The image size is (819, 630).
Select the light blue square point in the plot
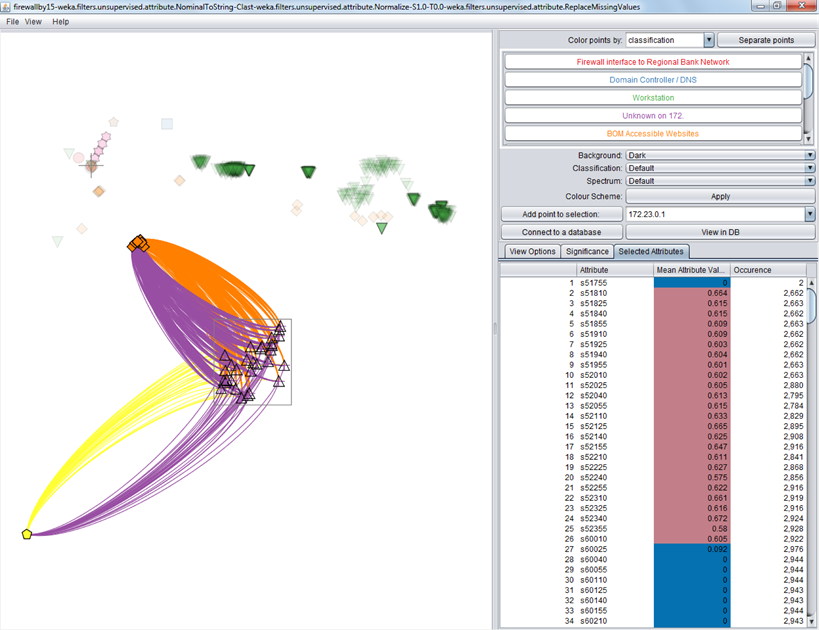[x=167, y=124]
